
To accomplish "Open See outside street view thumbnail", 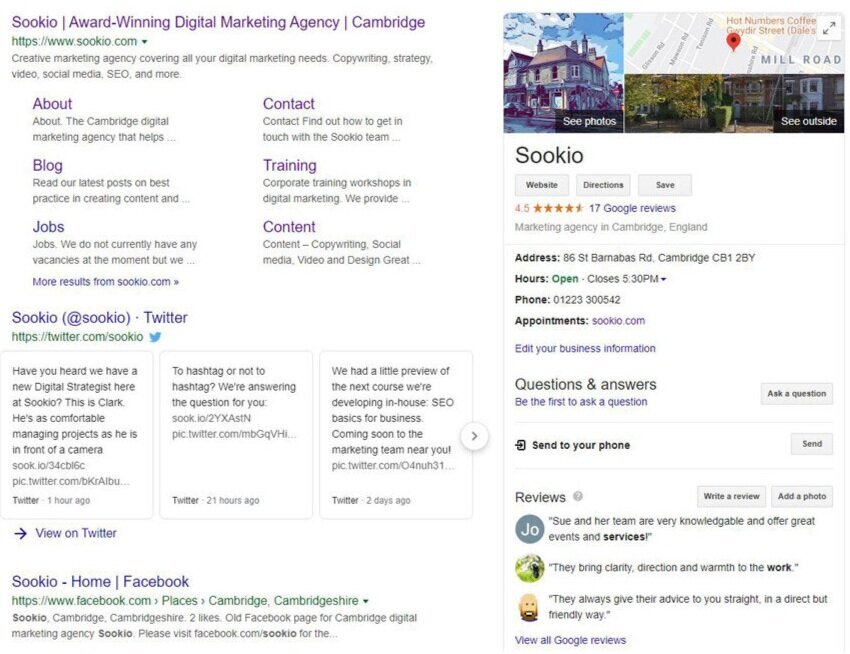I will point(735,104).
